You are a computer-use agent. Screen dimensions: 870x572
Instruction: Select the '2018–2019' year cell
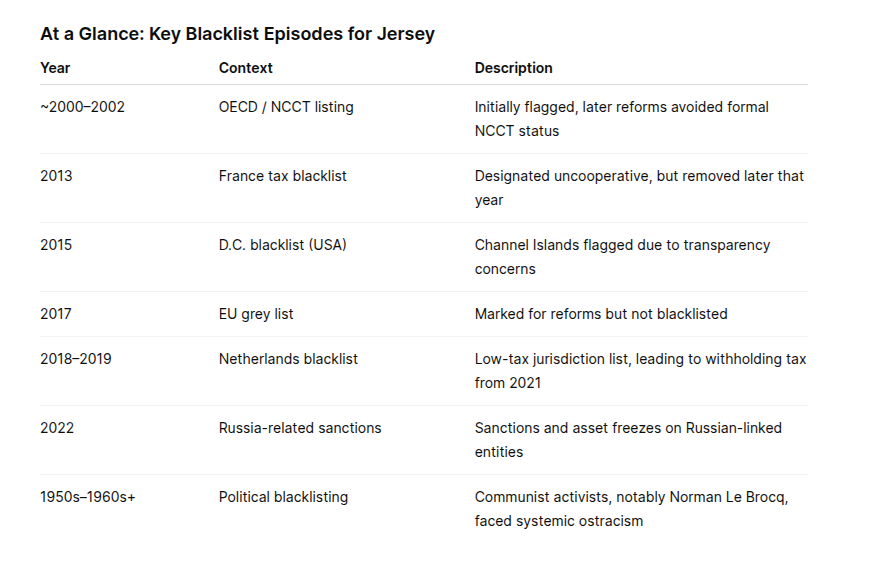(x=76, y=358)
